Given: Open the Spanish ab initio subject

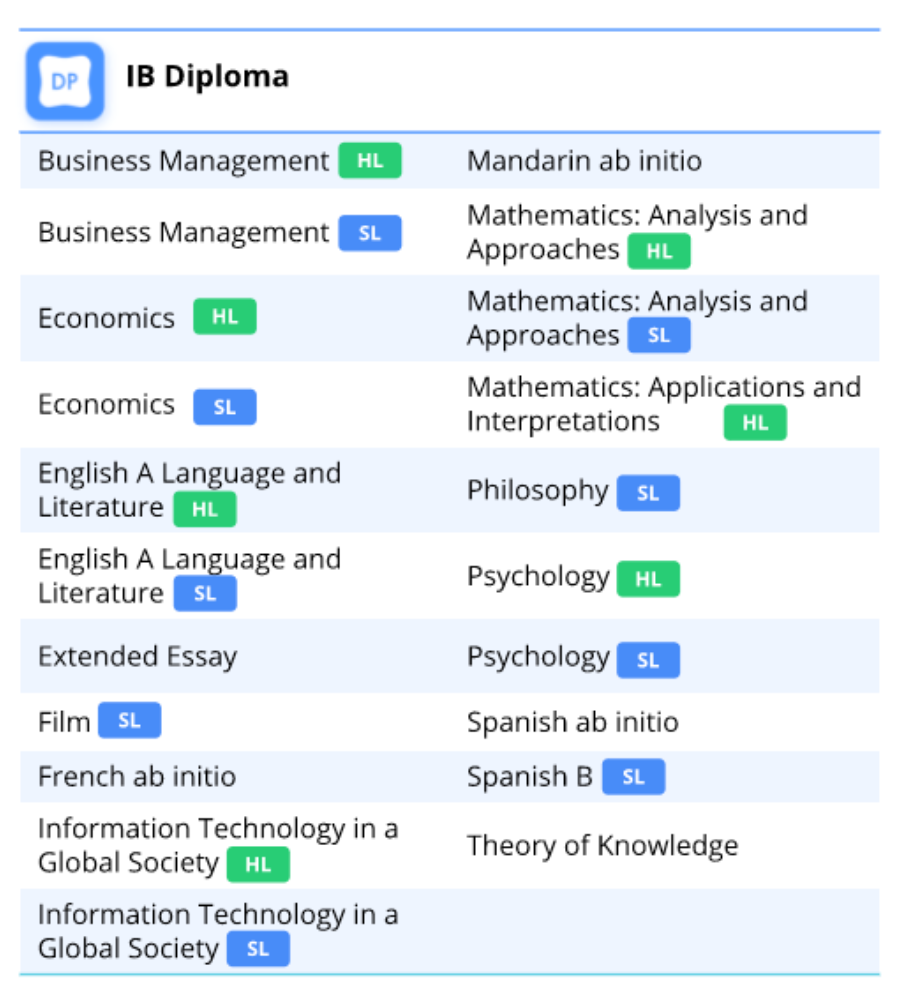Looking at the screenshot, I should coord(572,722).
